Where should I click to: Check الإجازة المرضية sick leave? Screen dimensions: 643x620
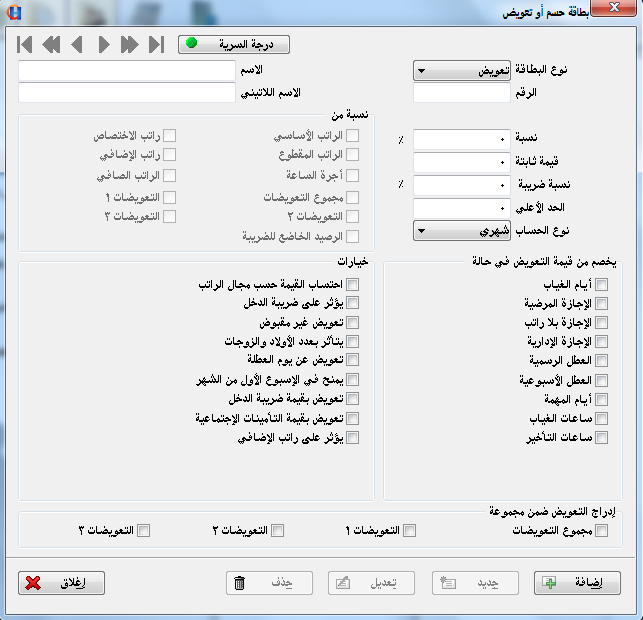(x=601, y=303)
